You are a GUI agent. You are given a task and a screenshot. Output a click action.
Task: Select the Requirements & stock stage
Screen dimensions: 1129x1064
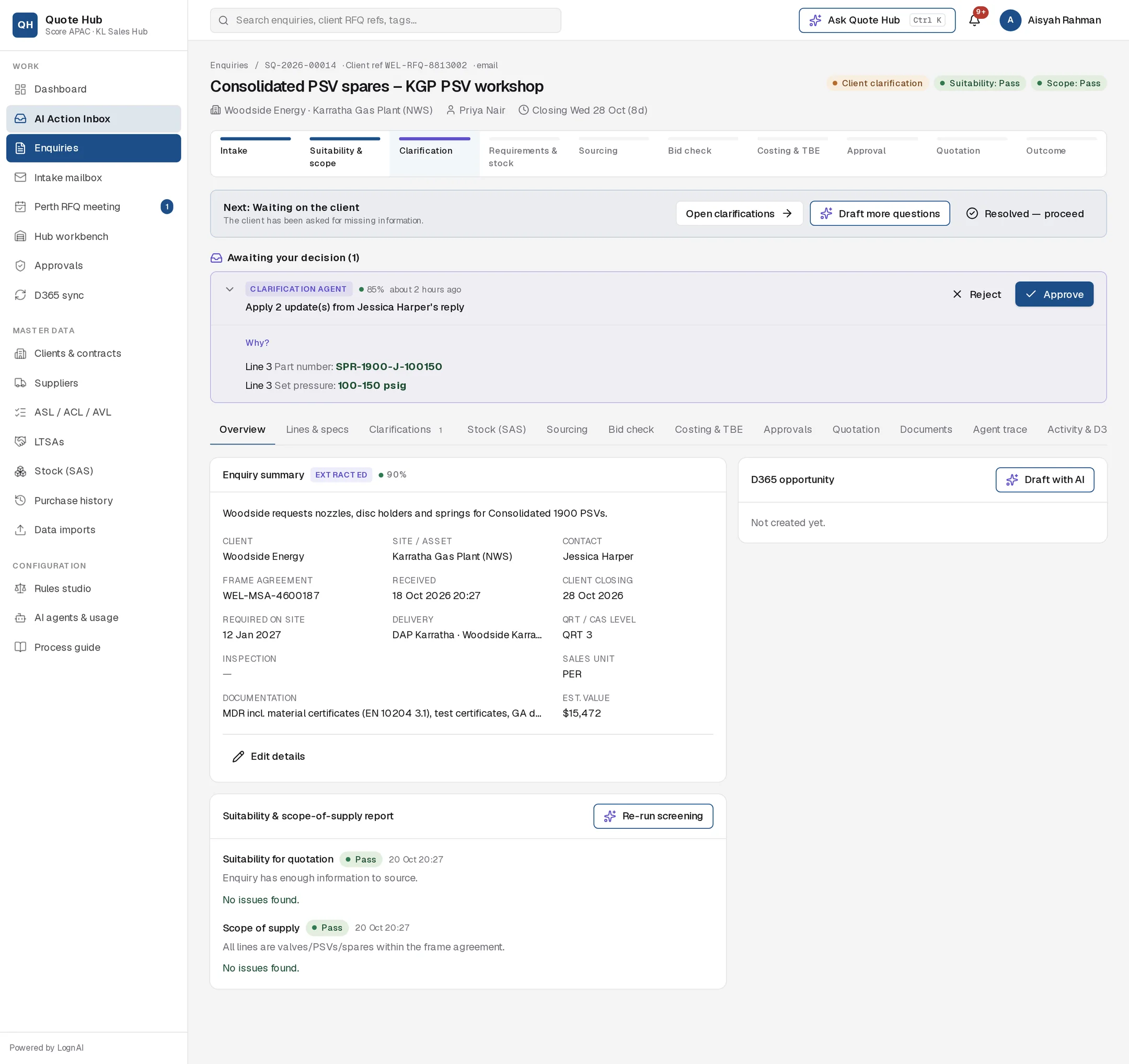pyautogui.click(x=524, y=154)
